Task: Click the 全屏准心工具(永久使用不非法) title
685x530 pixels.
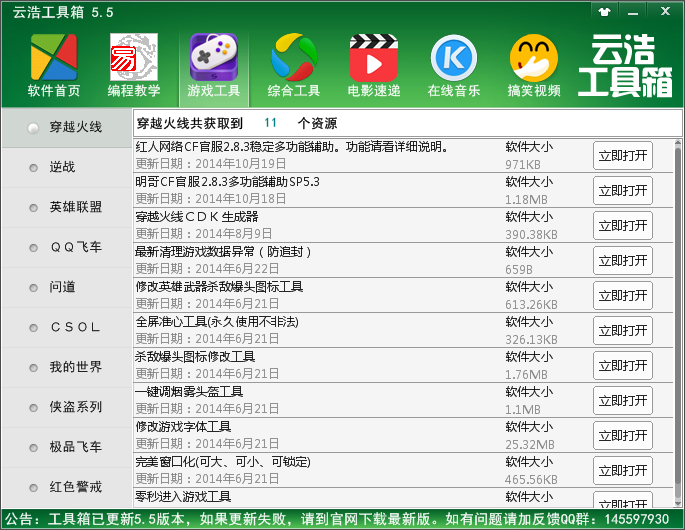Action: pyautogui.click(x=217, y=322)
